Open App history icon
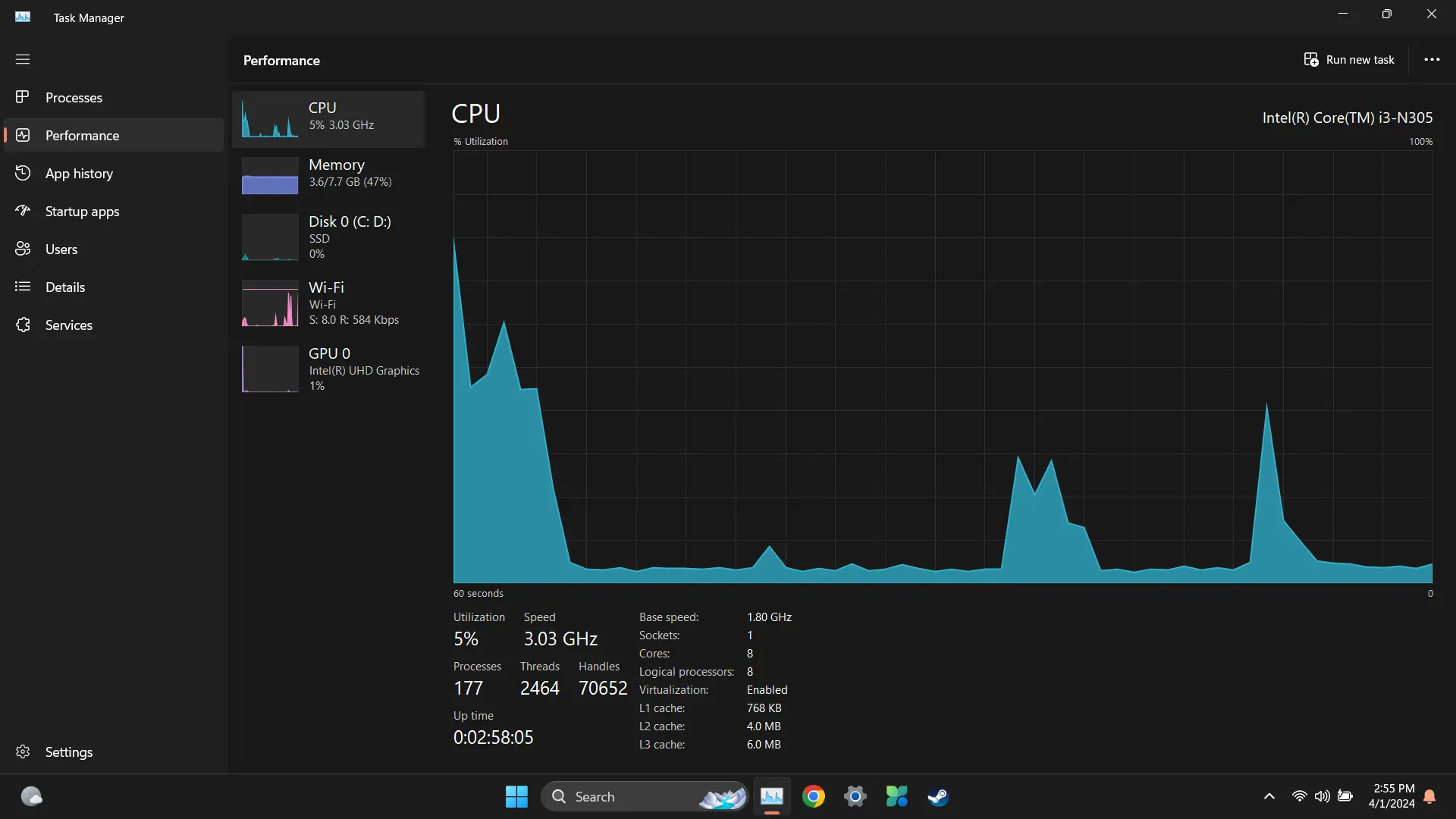Viewport: 1456px width, 819px height. [23, 173]
